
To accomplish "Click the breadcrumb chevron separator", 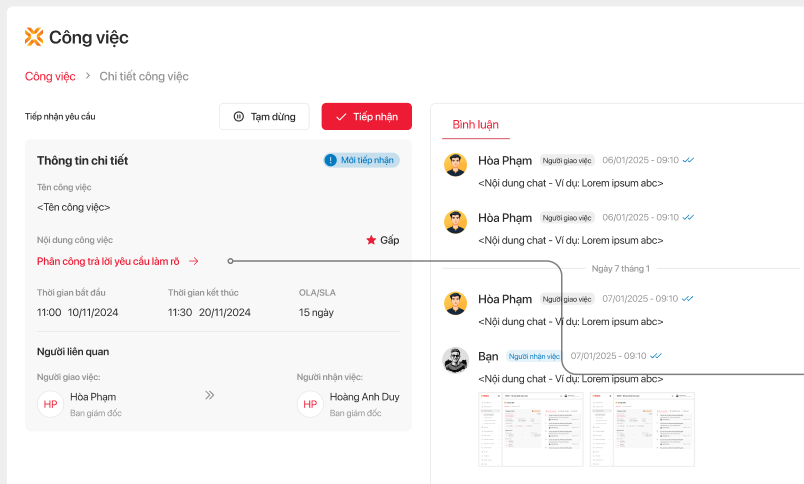I will pos(88,76).
